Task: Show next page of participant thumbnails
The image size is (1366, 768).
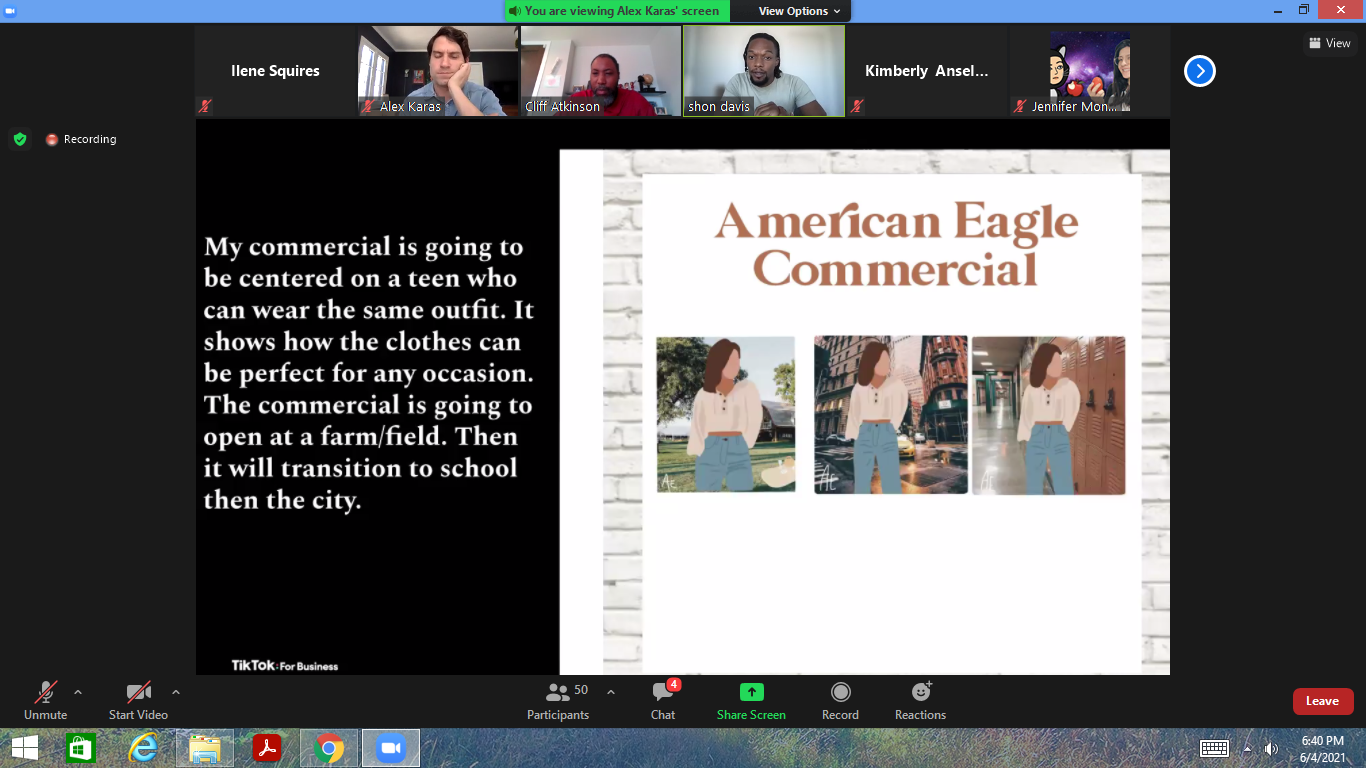Action: click(x=1200, y=71)
